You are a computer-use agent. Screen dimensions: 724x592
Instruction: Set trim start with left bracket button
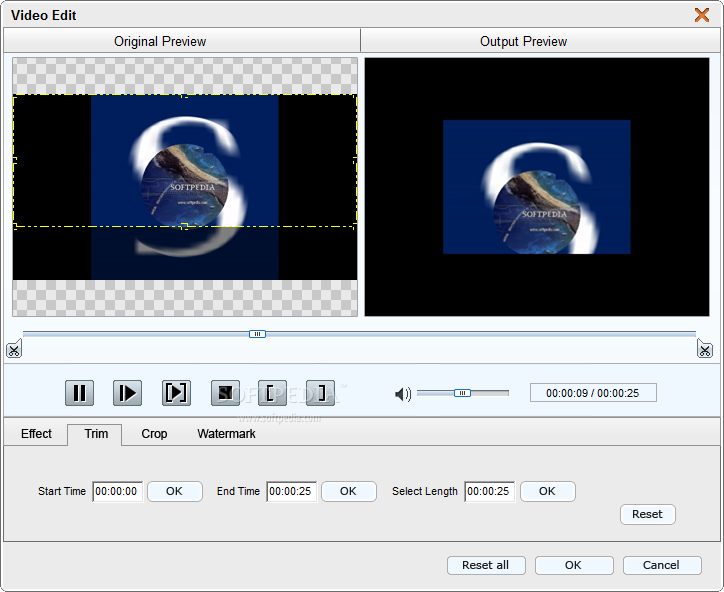[x=272, y=393]
